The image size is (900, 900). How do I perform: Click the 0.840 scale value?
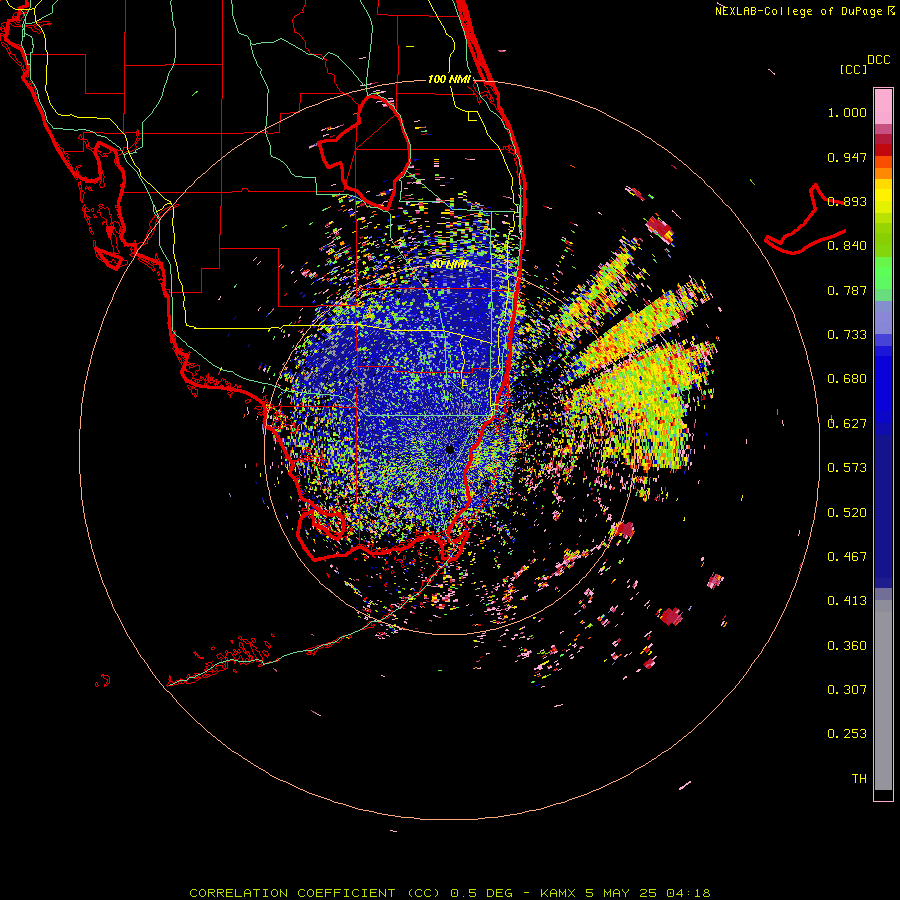tap(847, 246)
